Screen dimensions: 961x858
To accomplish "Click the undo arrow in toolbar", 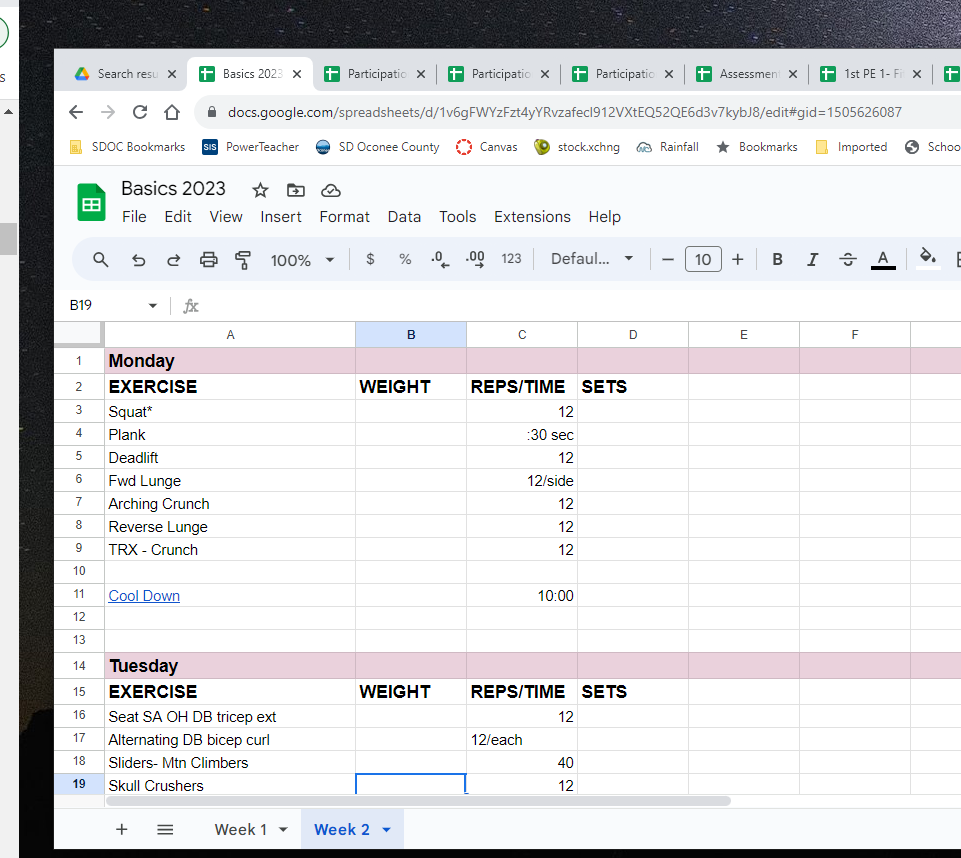I will click(139, 260).
